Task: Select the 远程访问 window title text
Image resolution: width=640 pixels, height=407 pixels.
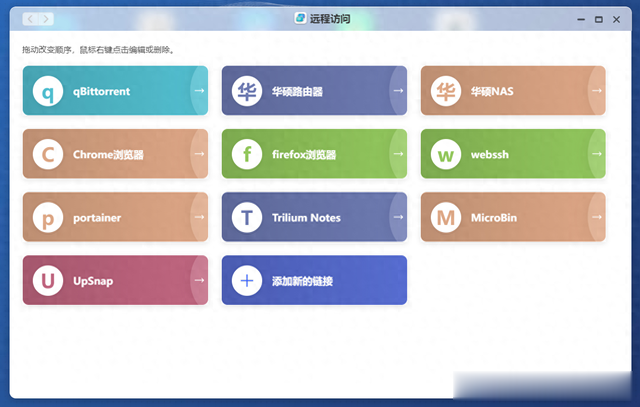Action: (x=330, y=19)
